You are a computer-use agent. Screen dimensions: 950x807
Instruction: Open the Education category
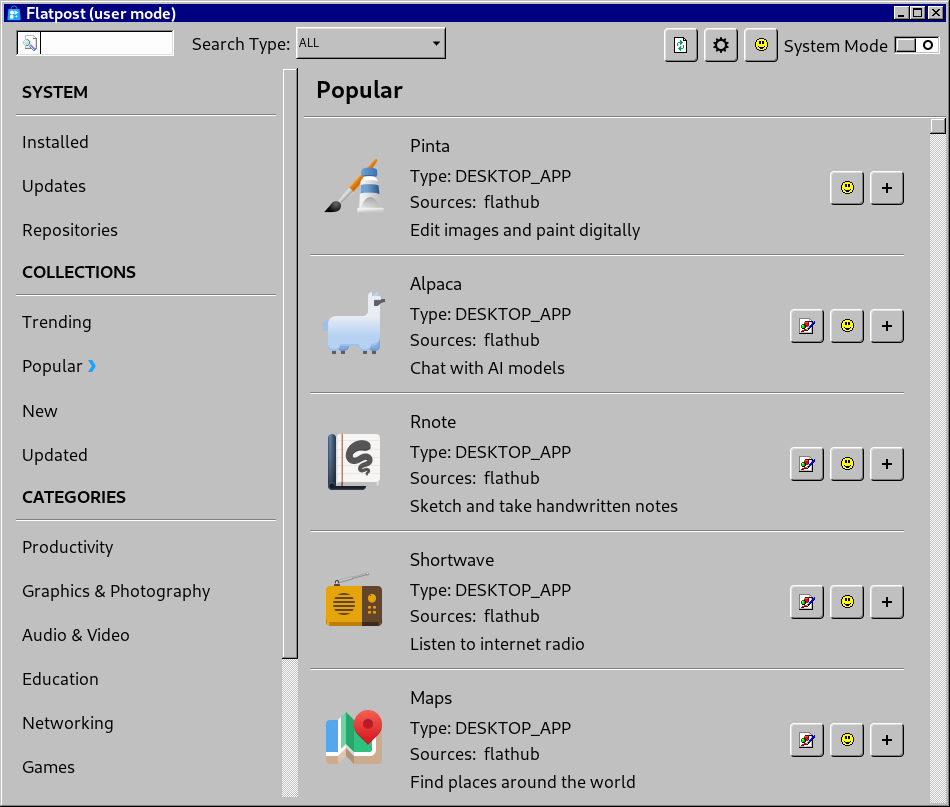(60, 679)
